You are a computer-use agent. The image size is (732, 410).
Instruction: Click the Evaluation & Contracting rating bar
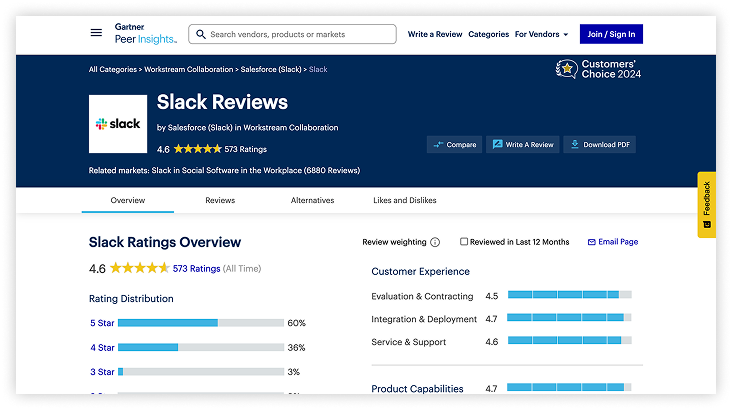coord(570,295)
